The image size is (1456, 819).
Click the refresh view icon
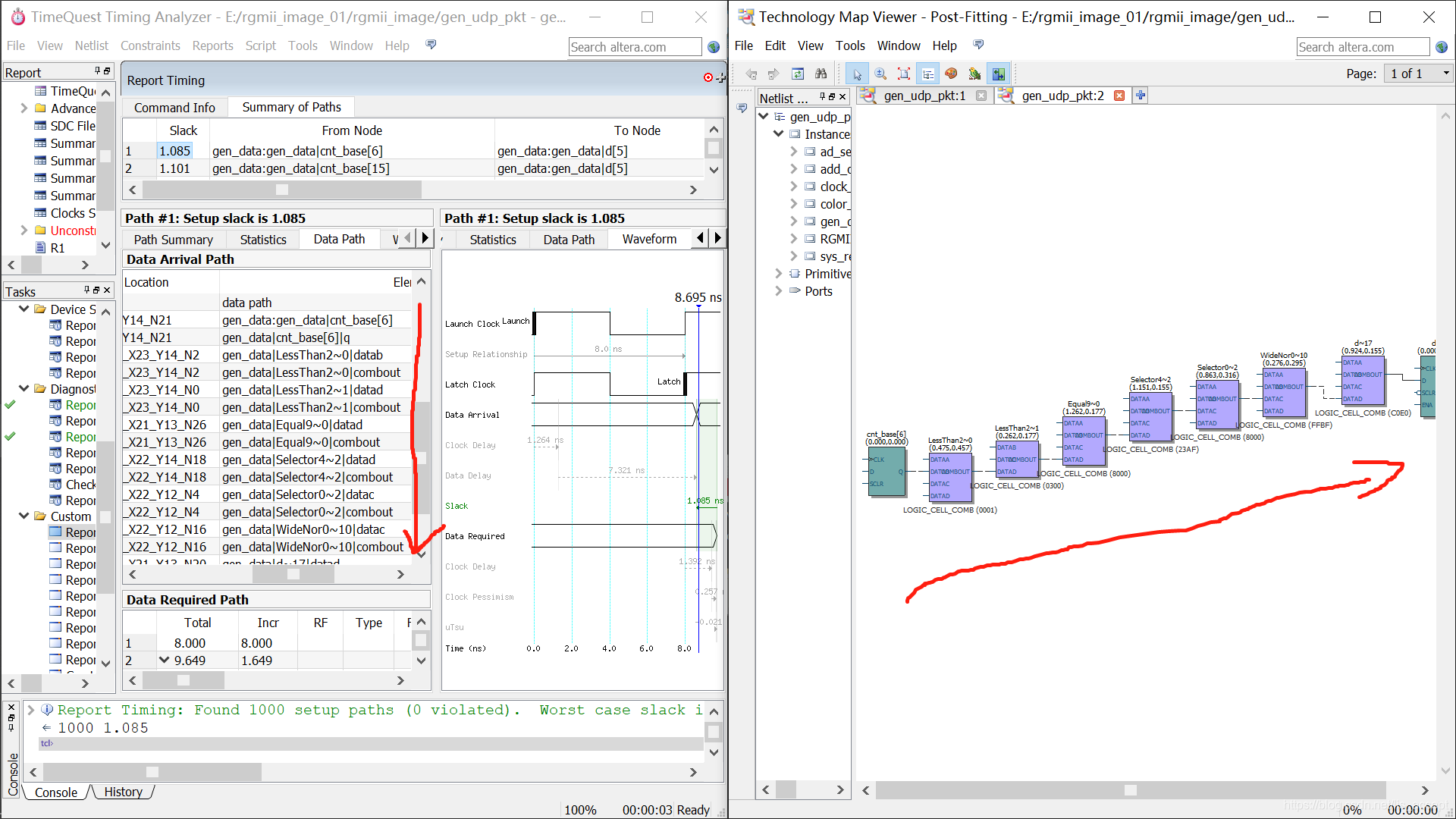click(x=798, y=74)
